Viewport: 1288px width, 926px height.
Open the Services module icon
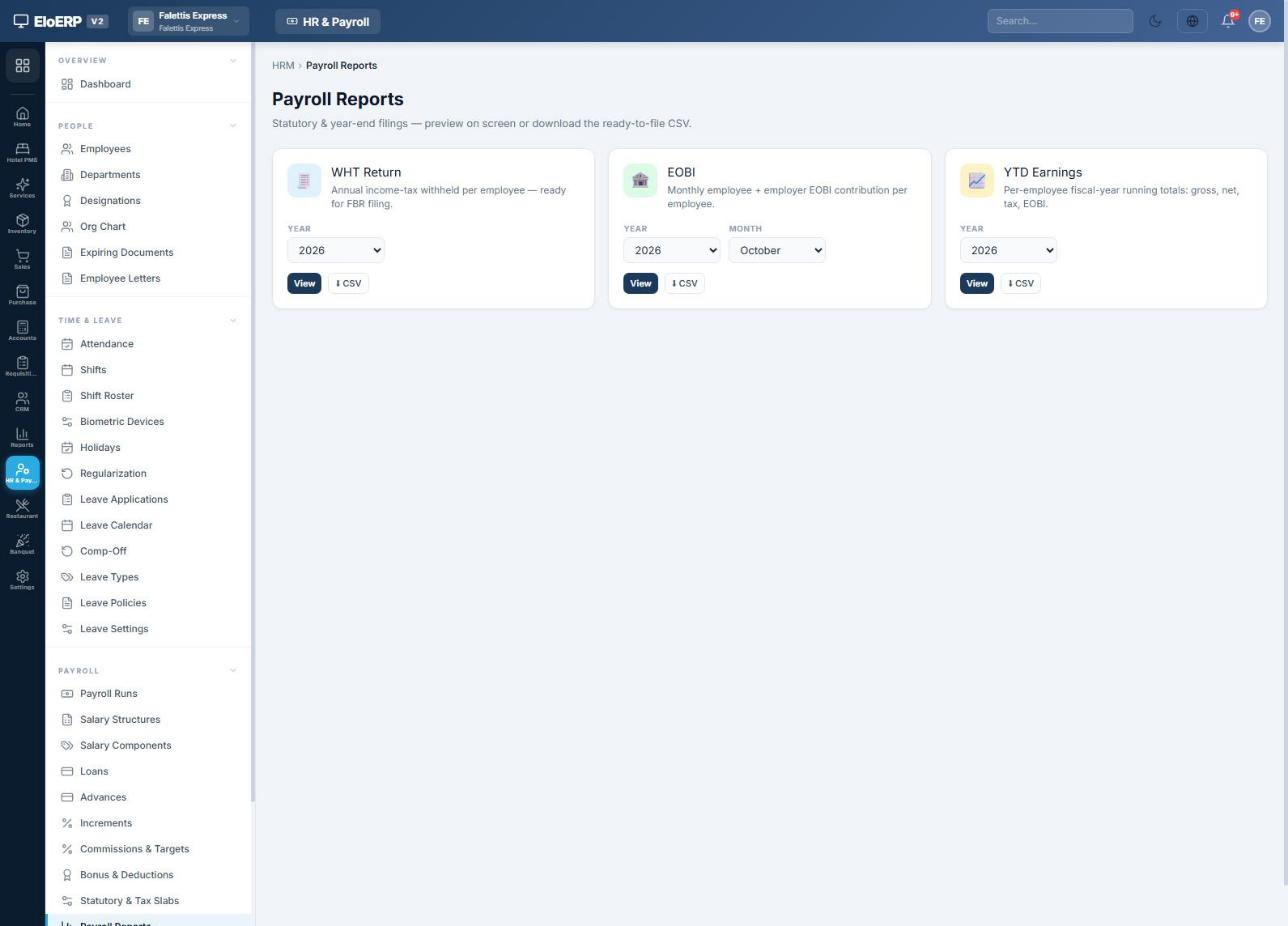[22, 188]
